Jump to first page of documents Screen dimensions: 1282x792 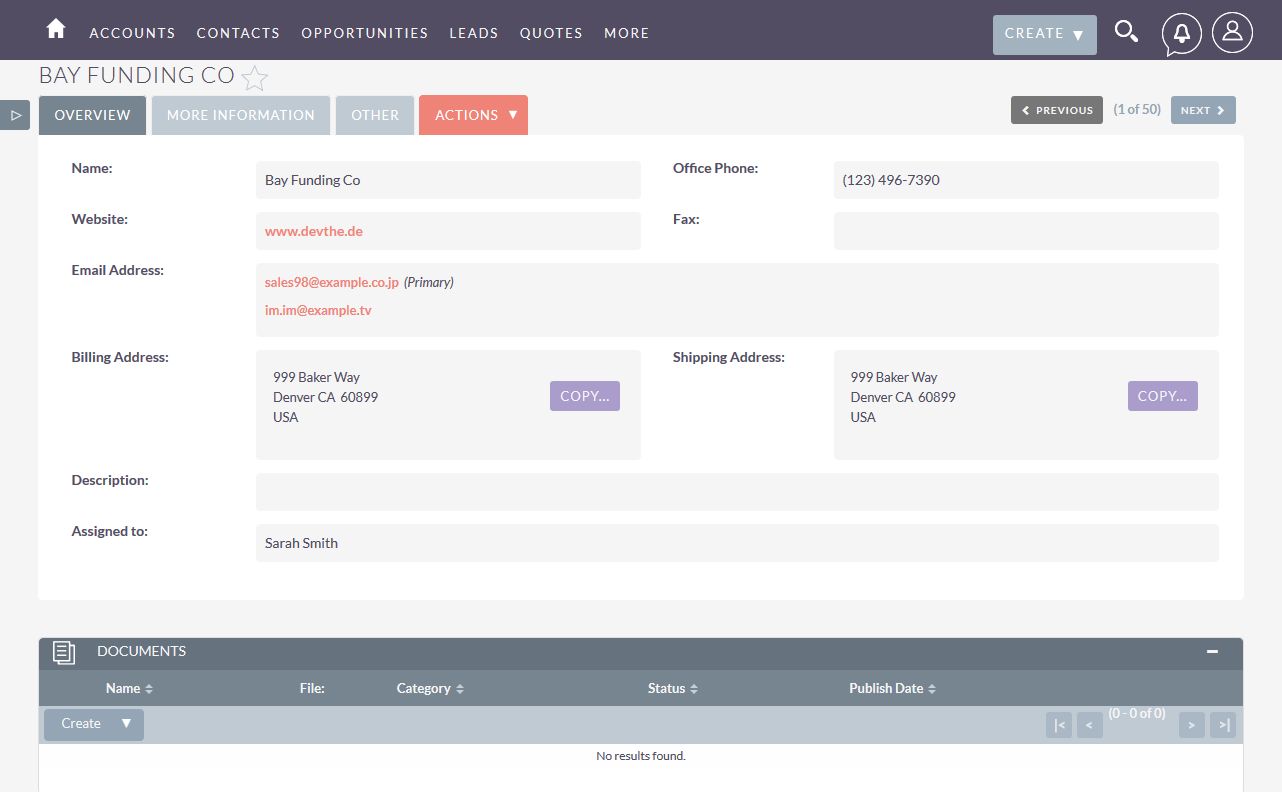(1058, 725)
